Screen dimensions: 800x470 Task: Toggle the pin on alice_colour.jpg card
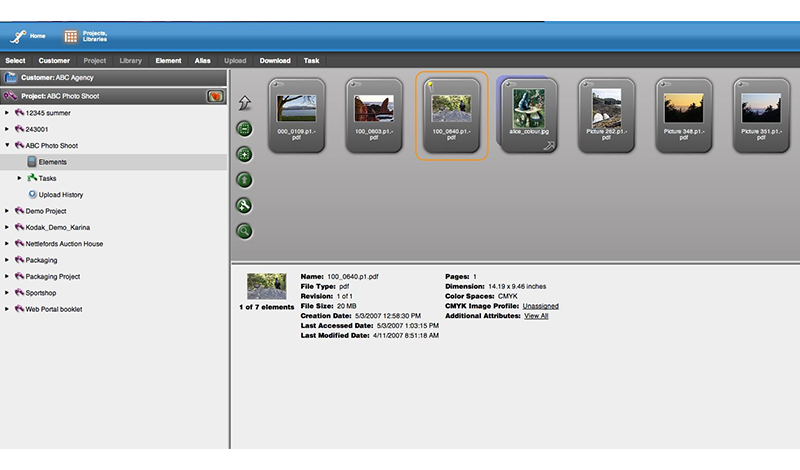pos(511,84)
